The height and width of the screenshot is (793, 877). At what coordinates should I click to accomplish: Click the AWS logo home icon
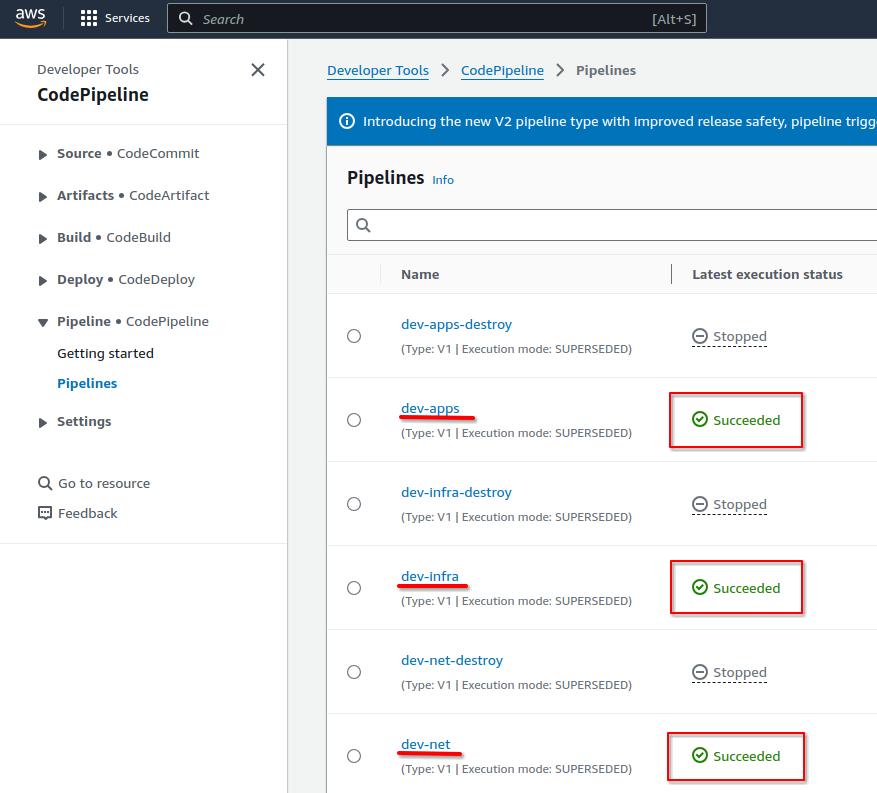(x=30, y=18)
